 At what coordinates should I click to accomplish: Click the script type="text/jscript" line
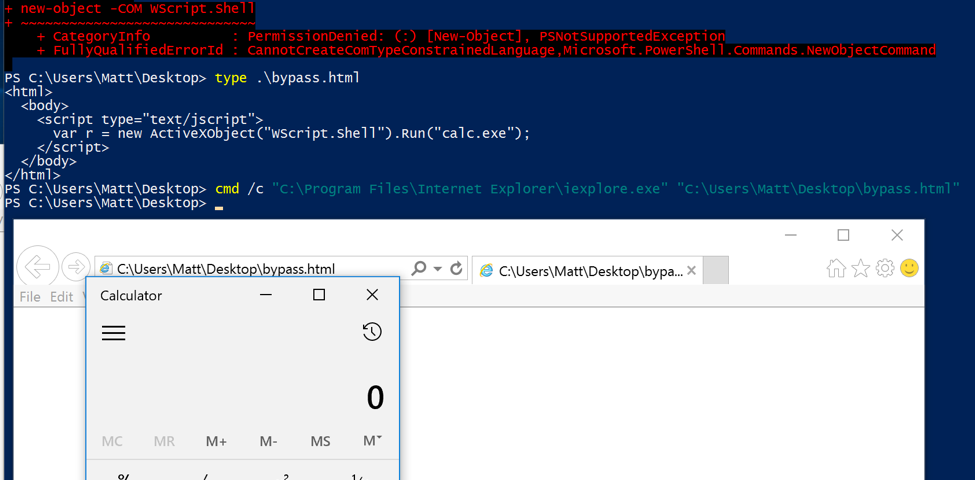150,119
